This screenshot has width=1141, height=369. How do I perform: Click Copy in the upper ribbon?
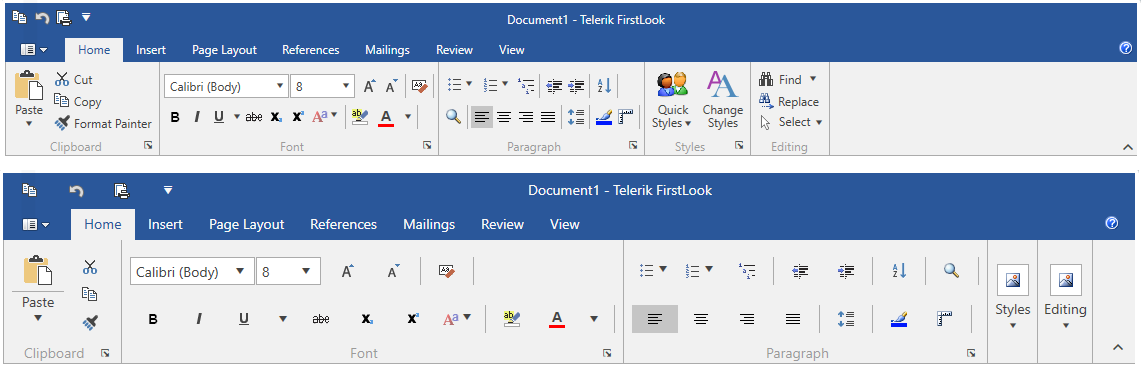[78, 101]
